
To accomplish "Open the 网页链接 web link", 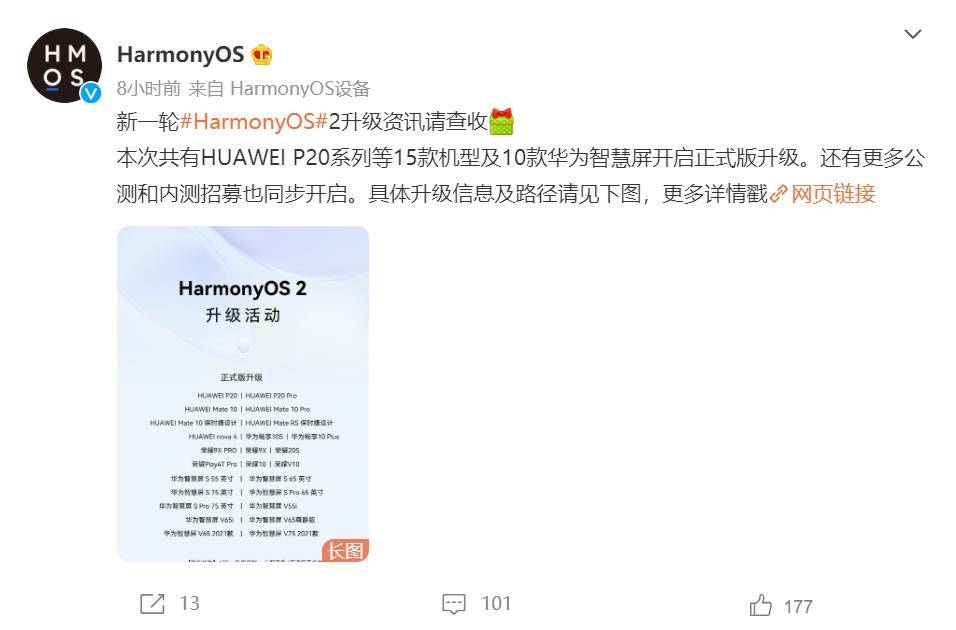I will 833,194.
